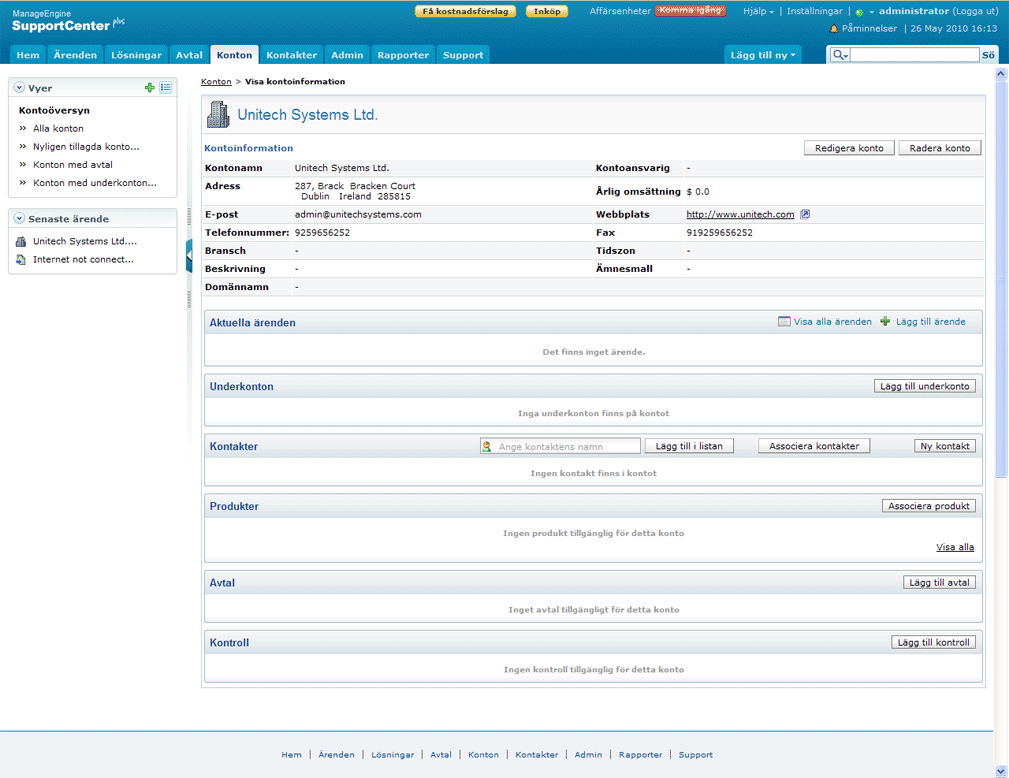
Task: Open the www.unitech.com website link
Action: [x=740, y=214]
